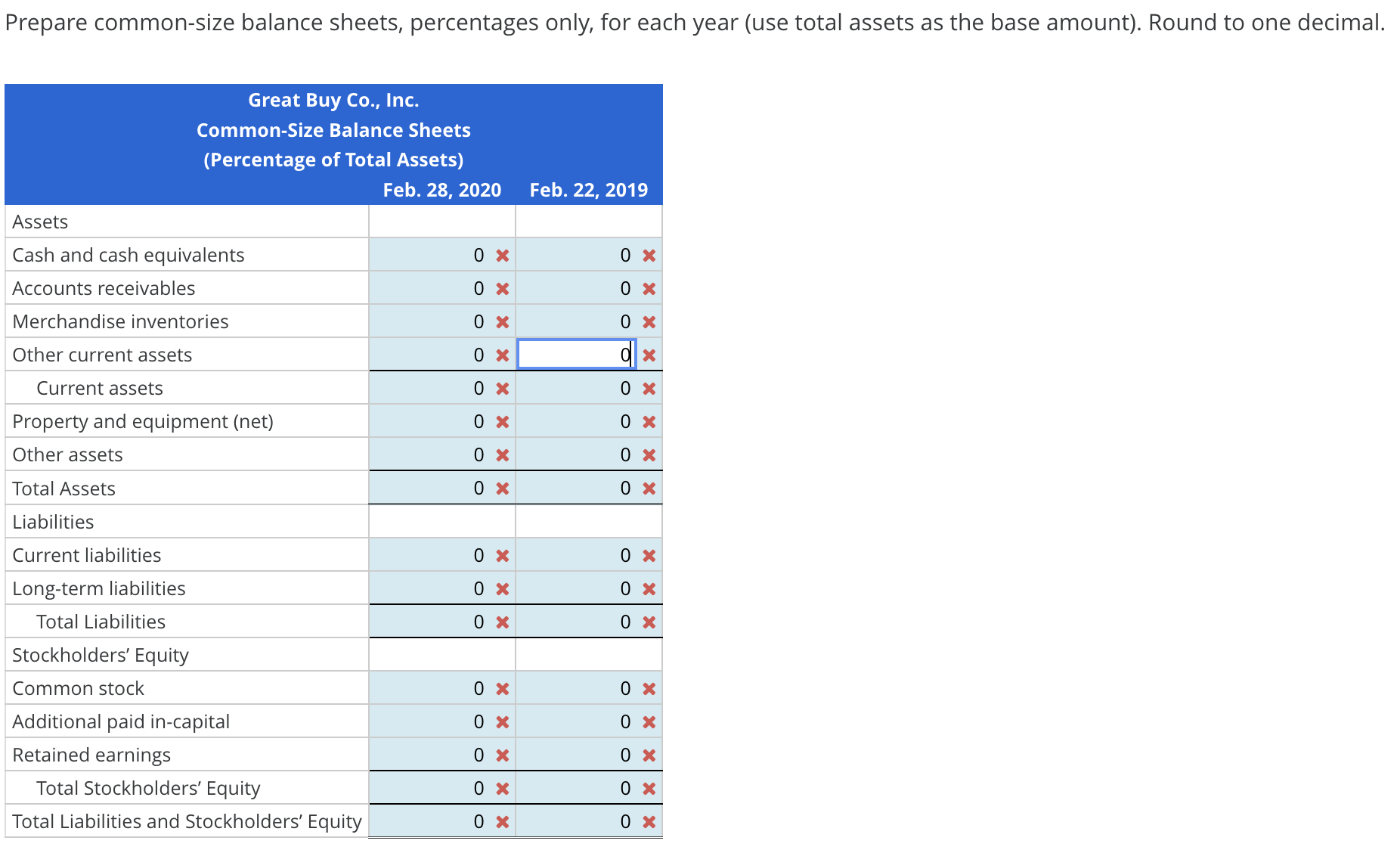Click the Property and equipment (net) label
Viewport: 1400px width, 850px height.
click(x=143, y=421)
